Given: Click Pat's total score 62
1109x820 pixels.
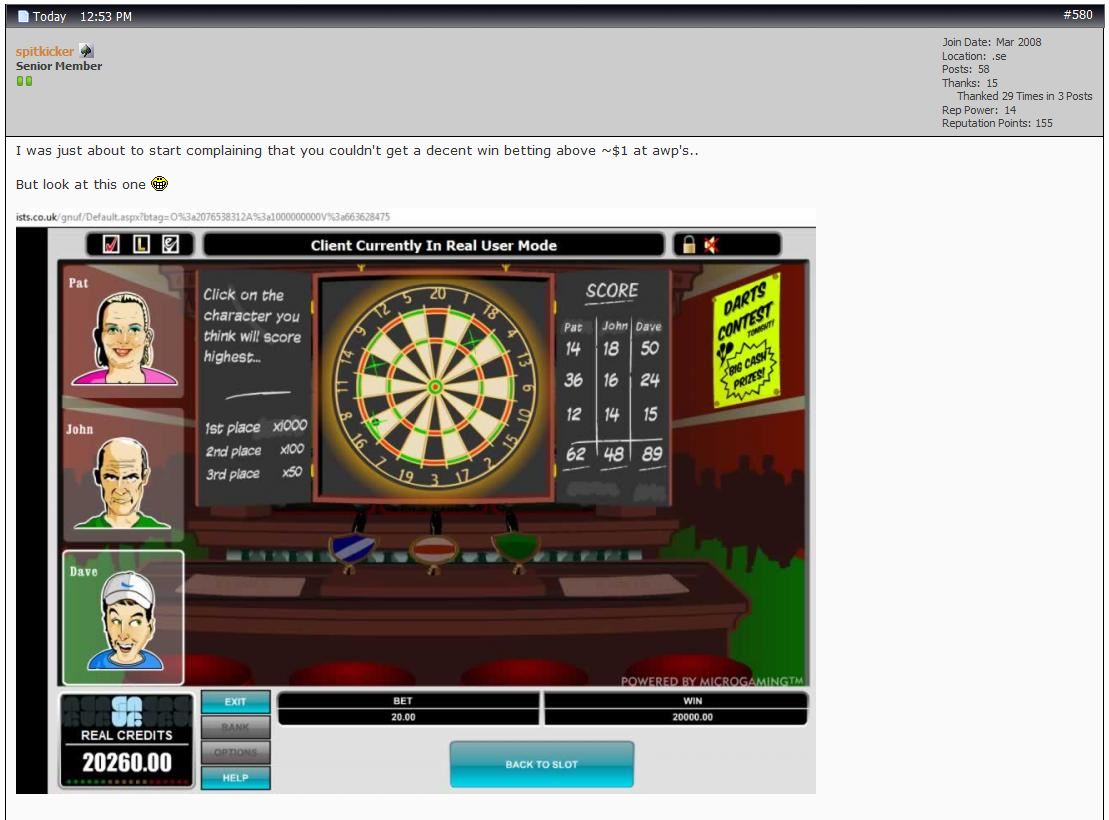Looking at the screenshot, I should (575, 454).
